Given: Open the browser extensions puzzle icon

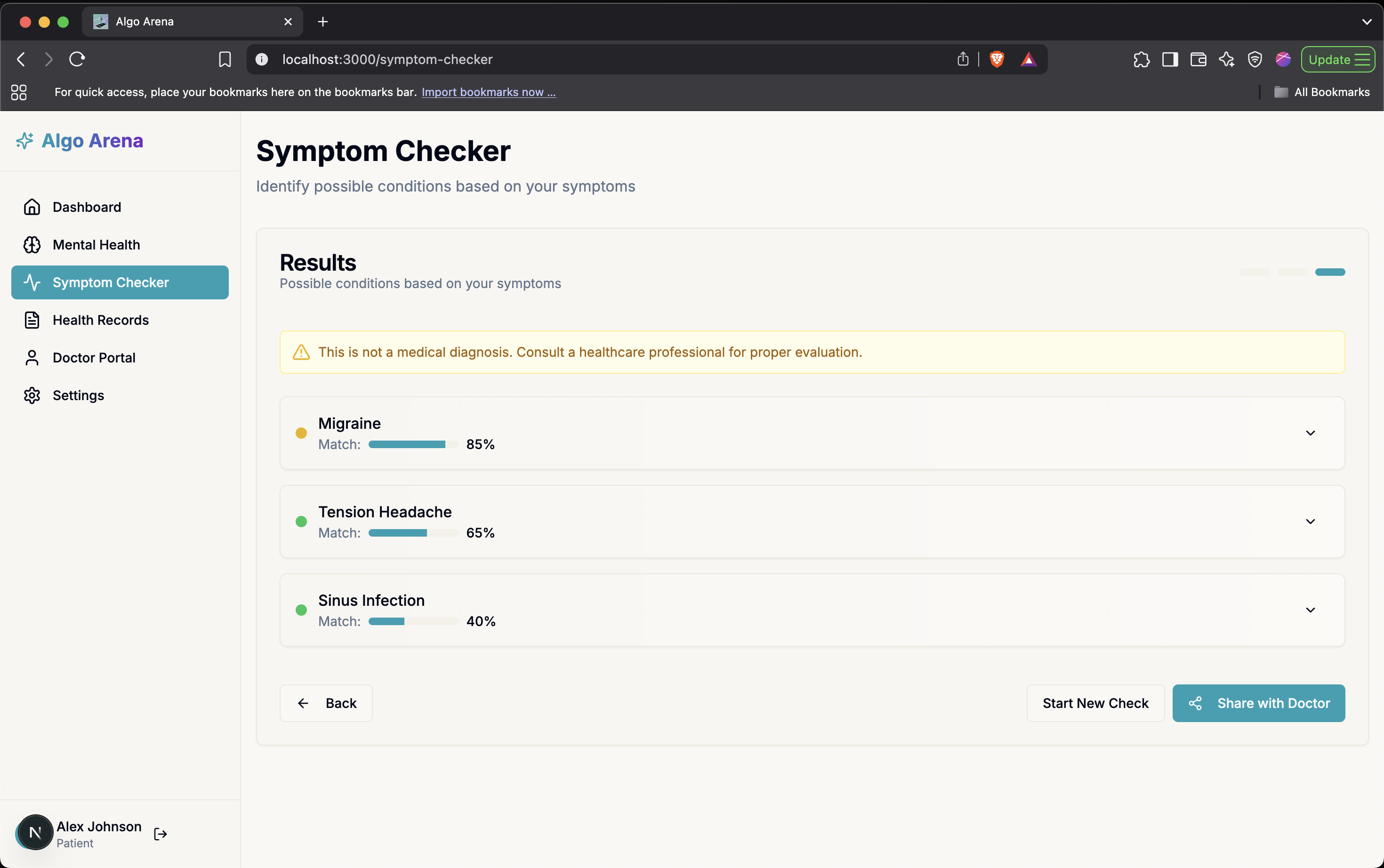Looking at the screenshot, I should click(1141, 59).
